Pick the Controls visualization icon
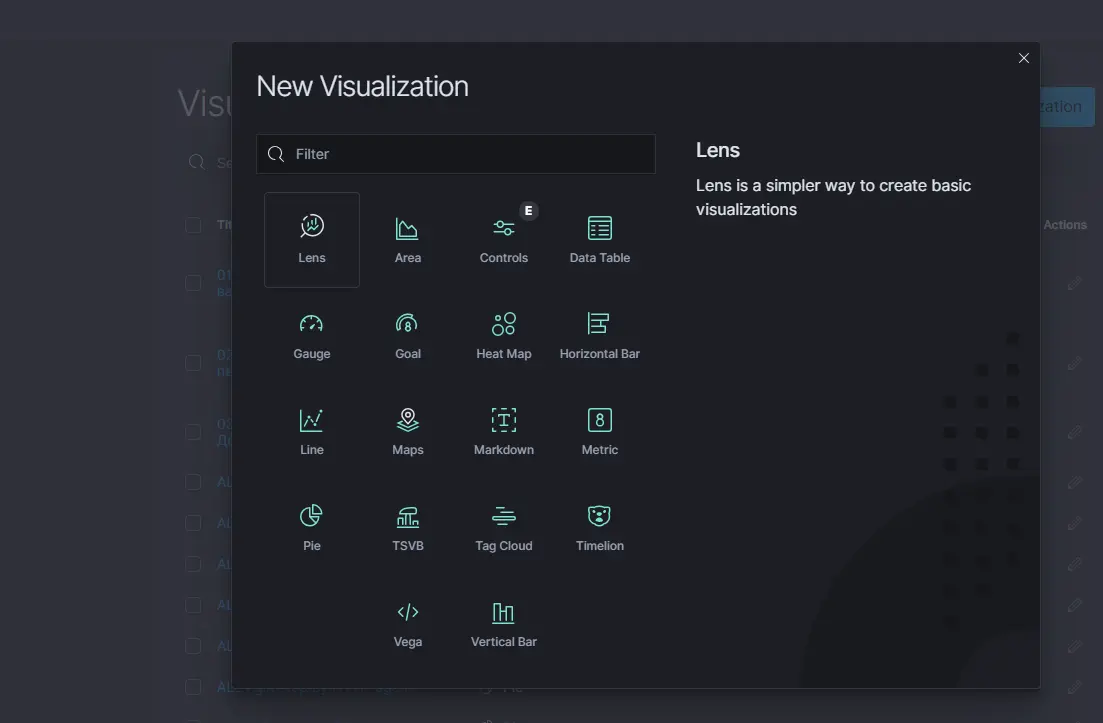 (x=504, y=239)
